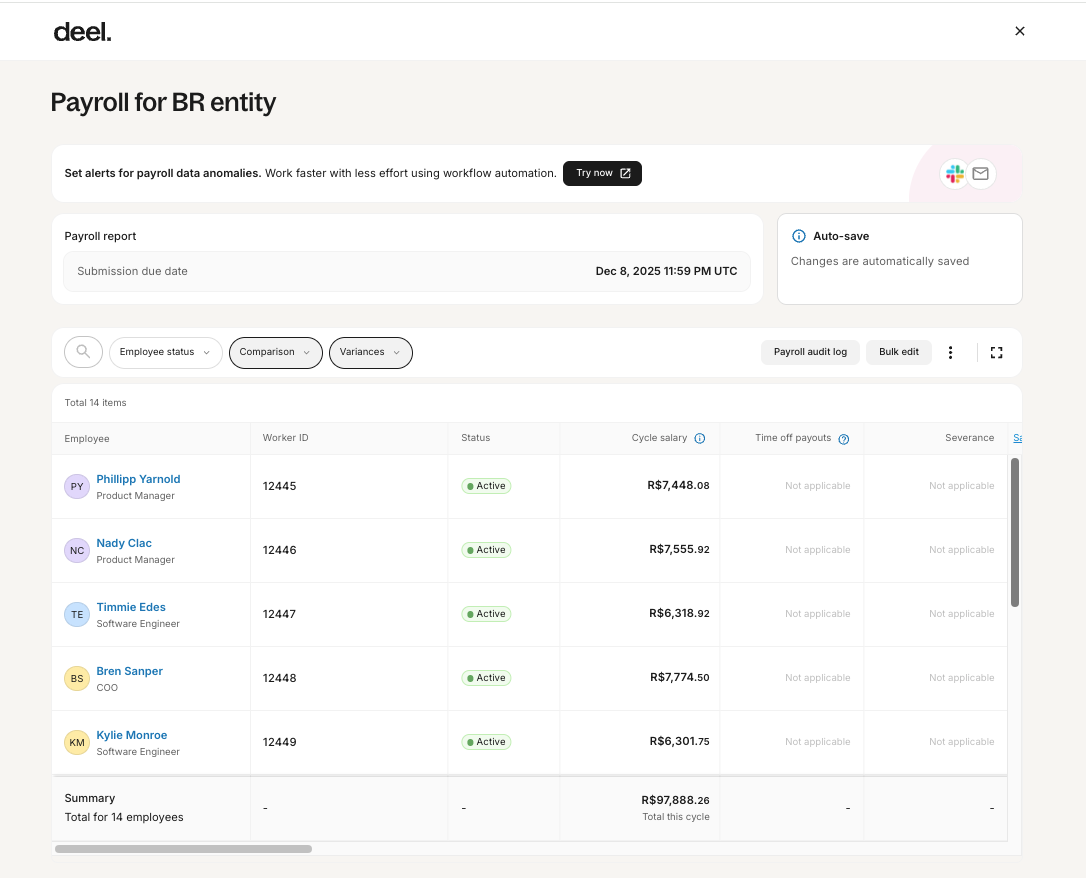Image resolution: width=1086 pixels, height=878 pixels.
Task: Click worker ID 12445
Action: (x=280, y=486)
